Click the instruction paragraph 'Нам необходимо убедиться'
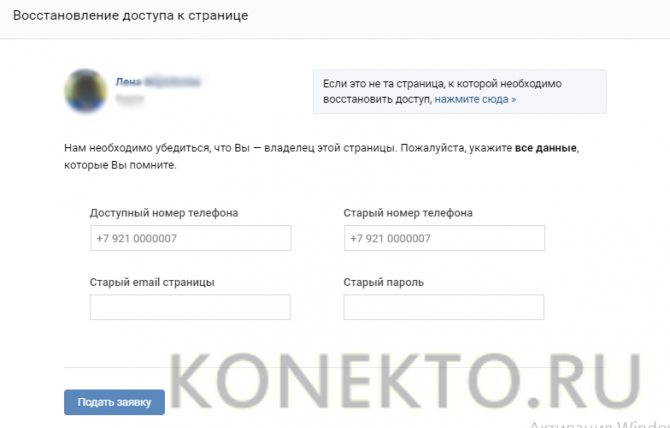This screenshot has width=670, height=428. [321, 156]
